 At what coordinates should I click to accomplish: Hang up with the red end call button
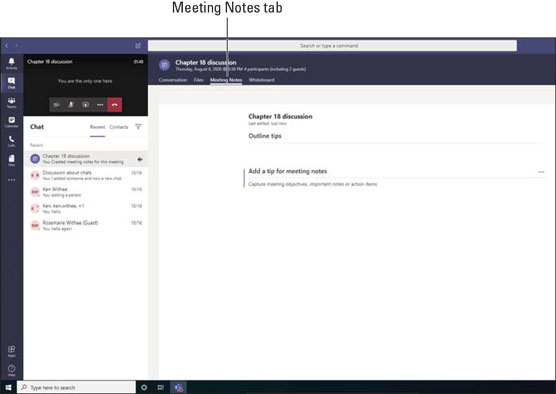coord(115,105)
